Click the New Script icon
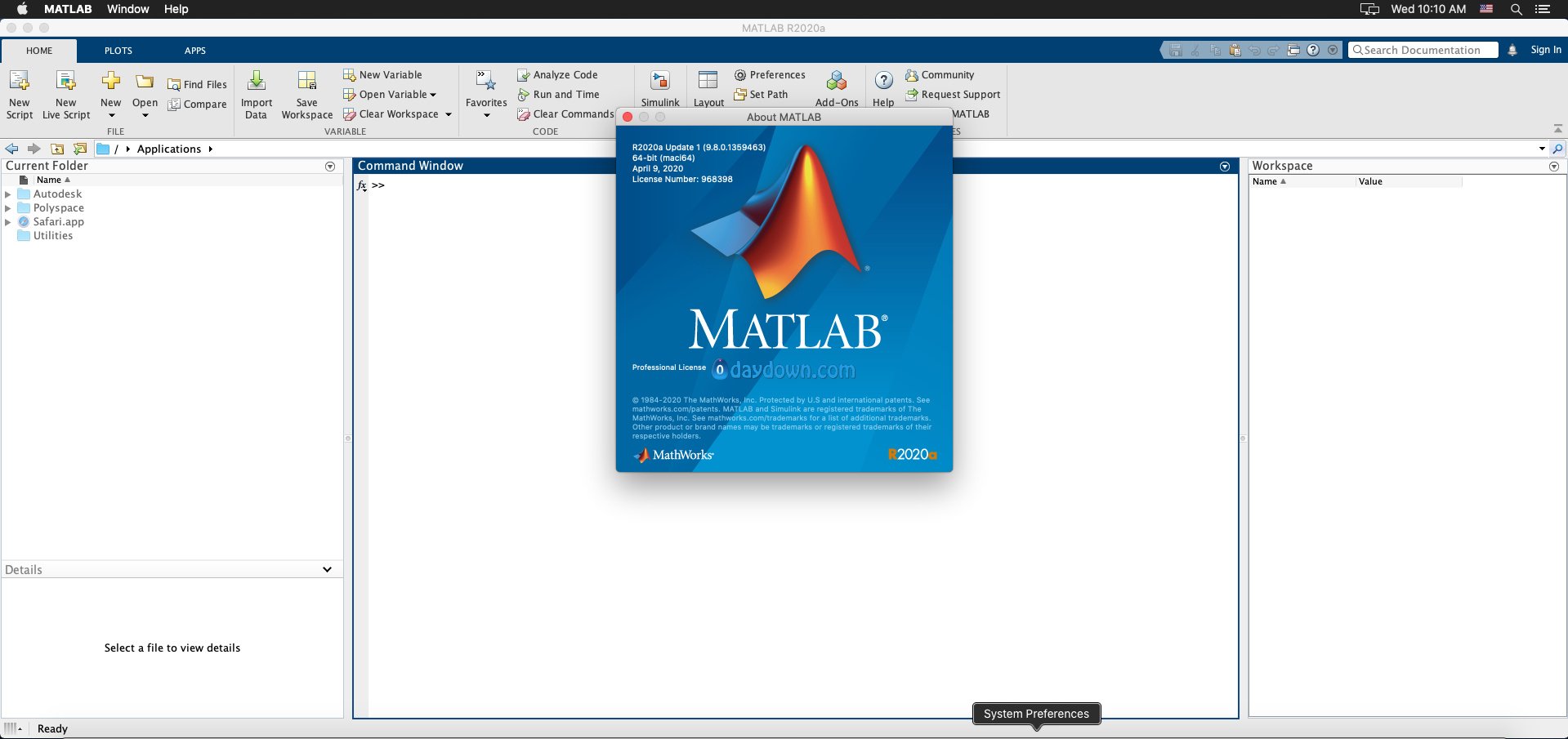Image resolution: width=1568 pixels, height=739 pixels. click(19, 81)
